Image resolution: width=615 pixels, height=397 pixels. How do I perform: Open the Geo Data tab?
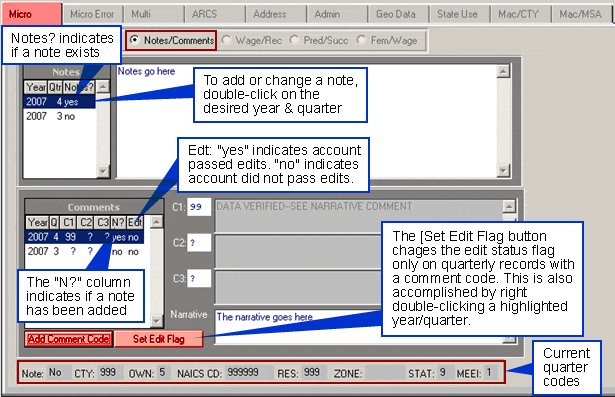398,14
